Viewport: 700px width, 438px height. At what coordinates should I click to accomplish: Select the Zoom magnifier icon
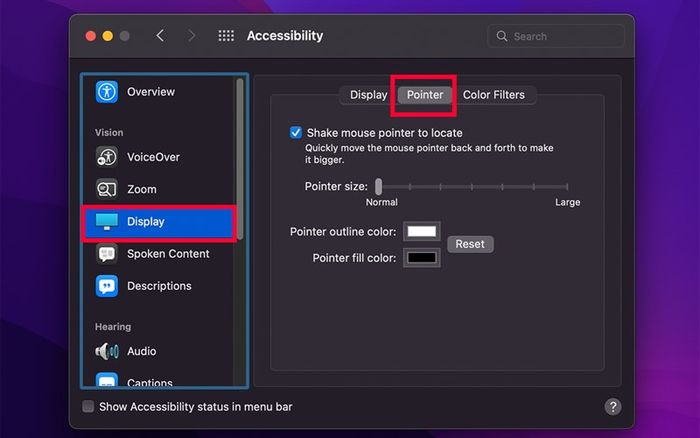point(107,189)
